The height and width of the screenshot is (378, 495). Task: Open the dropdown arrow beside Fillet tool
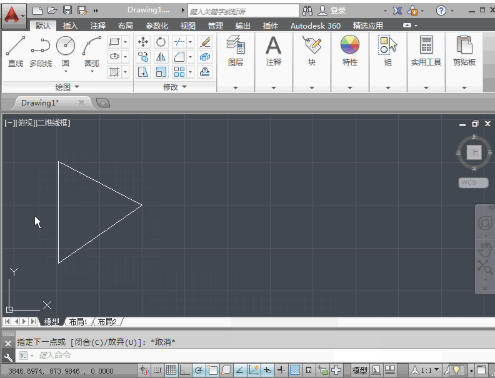[190, 57]
